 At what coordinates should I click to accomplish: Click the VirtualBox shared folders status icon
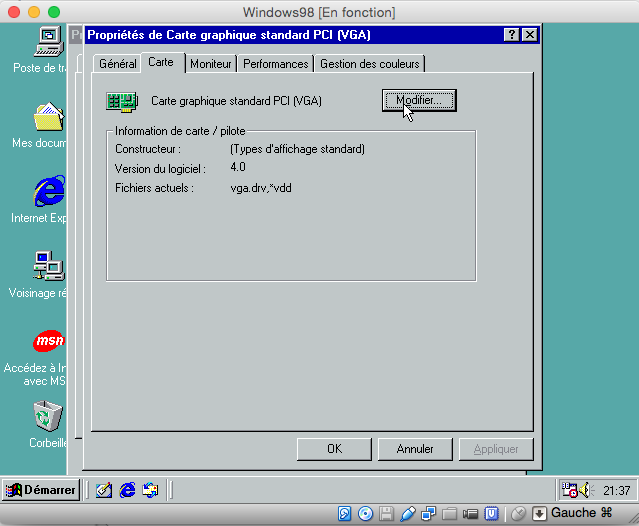[450, 514]
